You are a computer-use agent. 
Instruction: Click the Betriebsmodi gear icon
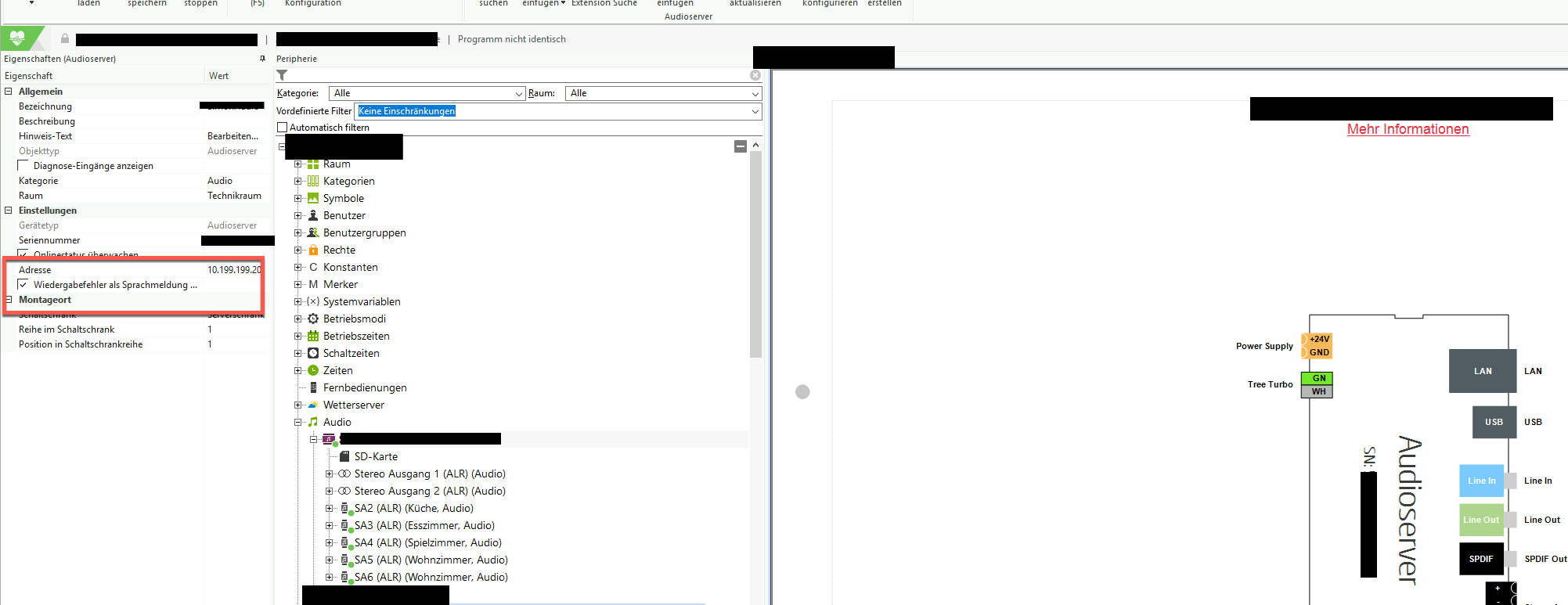pos(313,319)
